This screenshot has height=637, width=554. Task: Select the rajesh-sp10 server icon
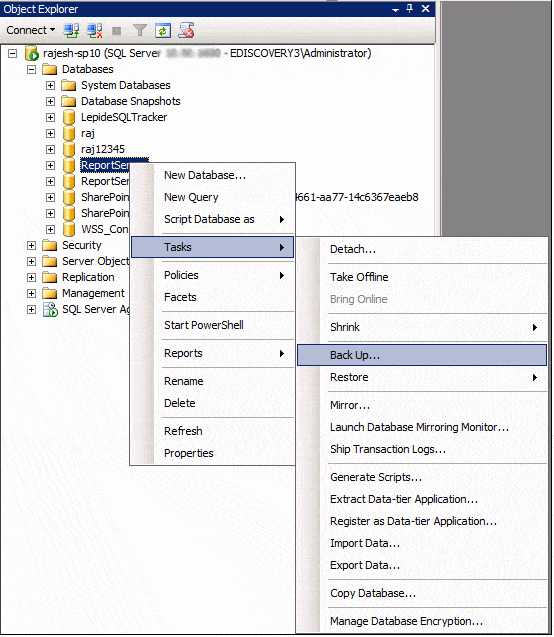point(32,53)
